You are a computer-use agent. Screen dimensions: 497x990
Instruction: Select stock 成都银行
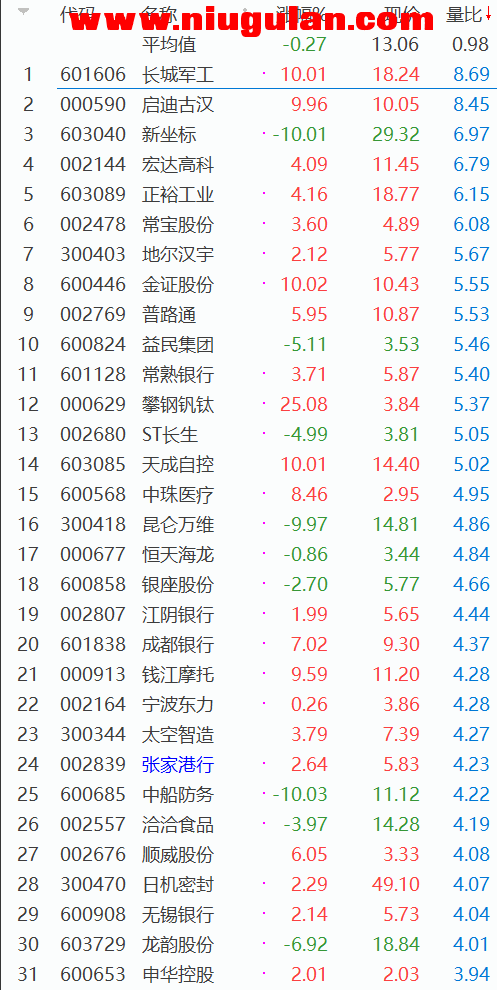[178, 645]
